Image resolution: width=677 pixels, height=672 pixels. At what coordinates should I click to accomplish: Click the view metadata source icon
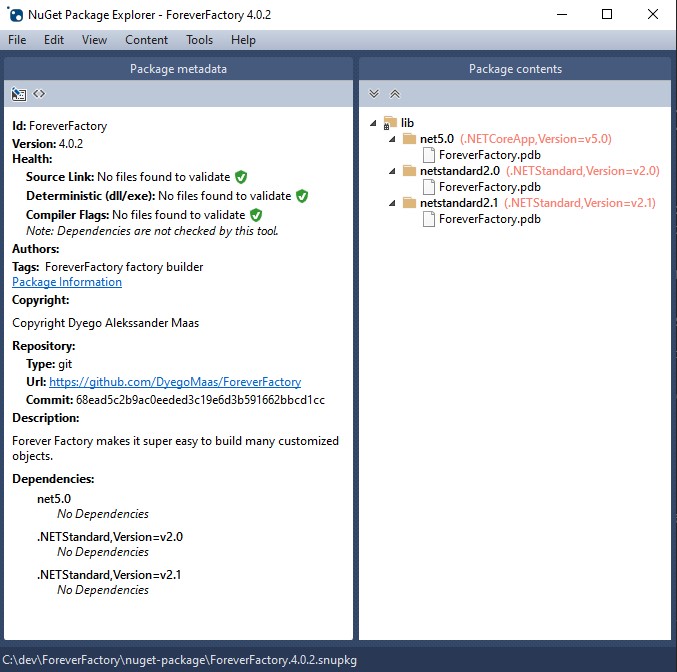point(39,93)
